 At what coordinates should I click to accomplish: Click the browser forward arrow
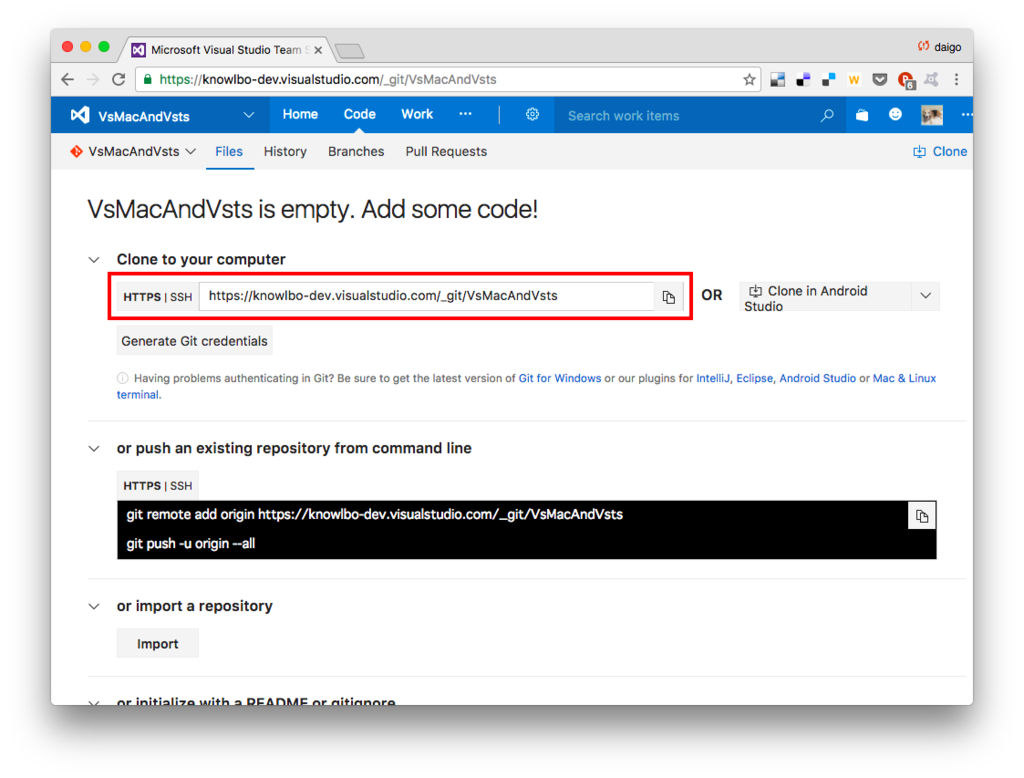[93, 80]
